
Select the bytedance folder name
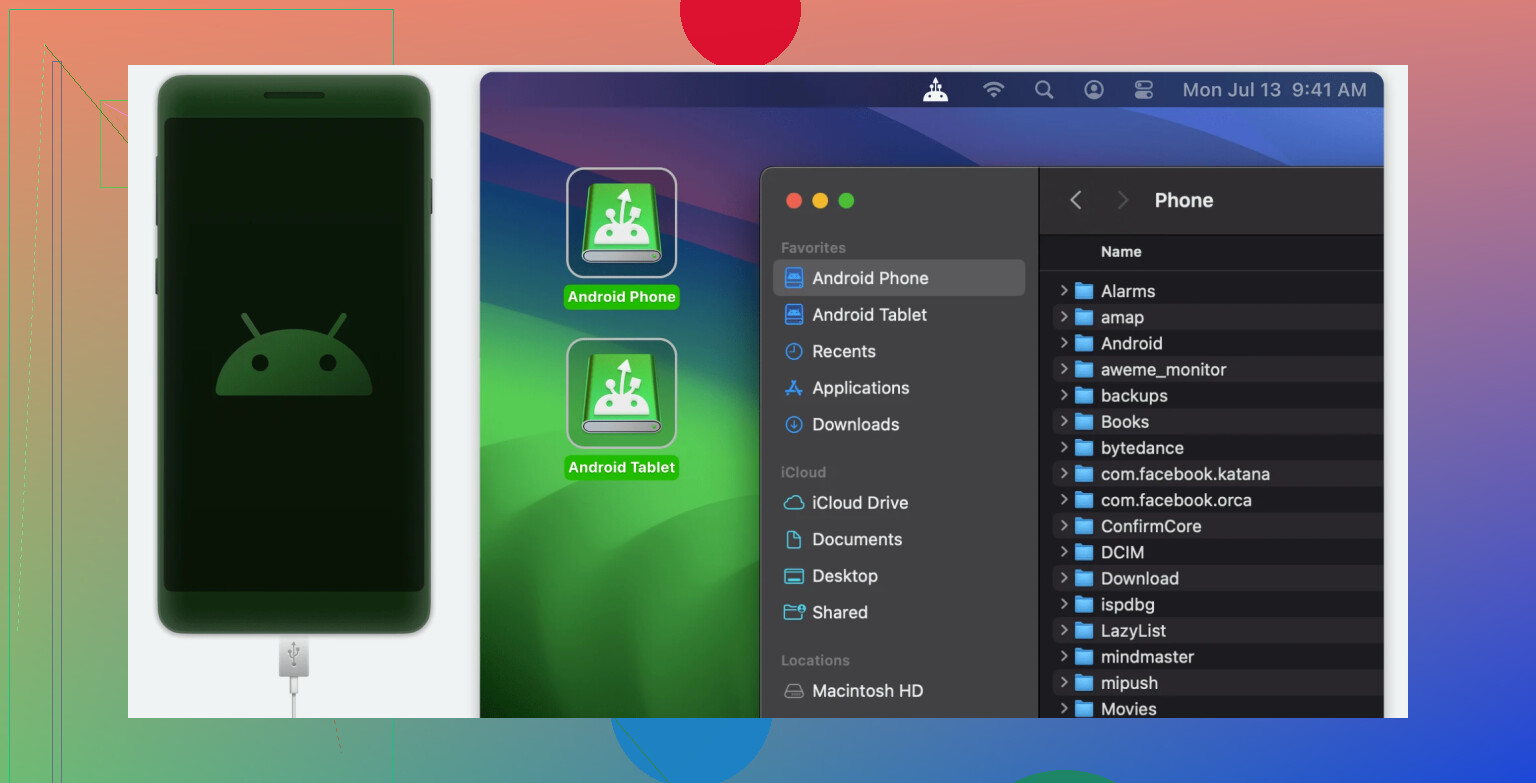(1142, 447)
